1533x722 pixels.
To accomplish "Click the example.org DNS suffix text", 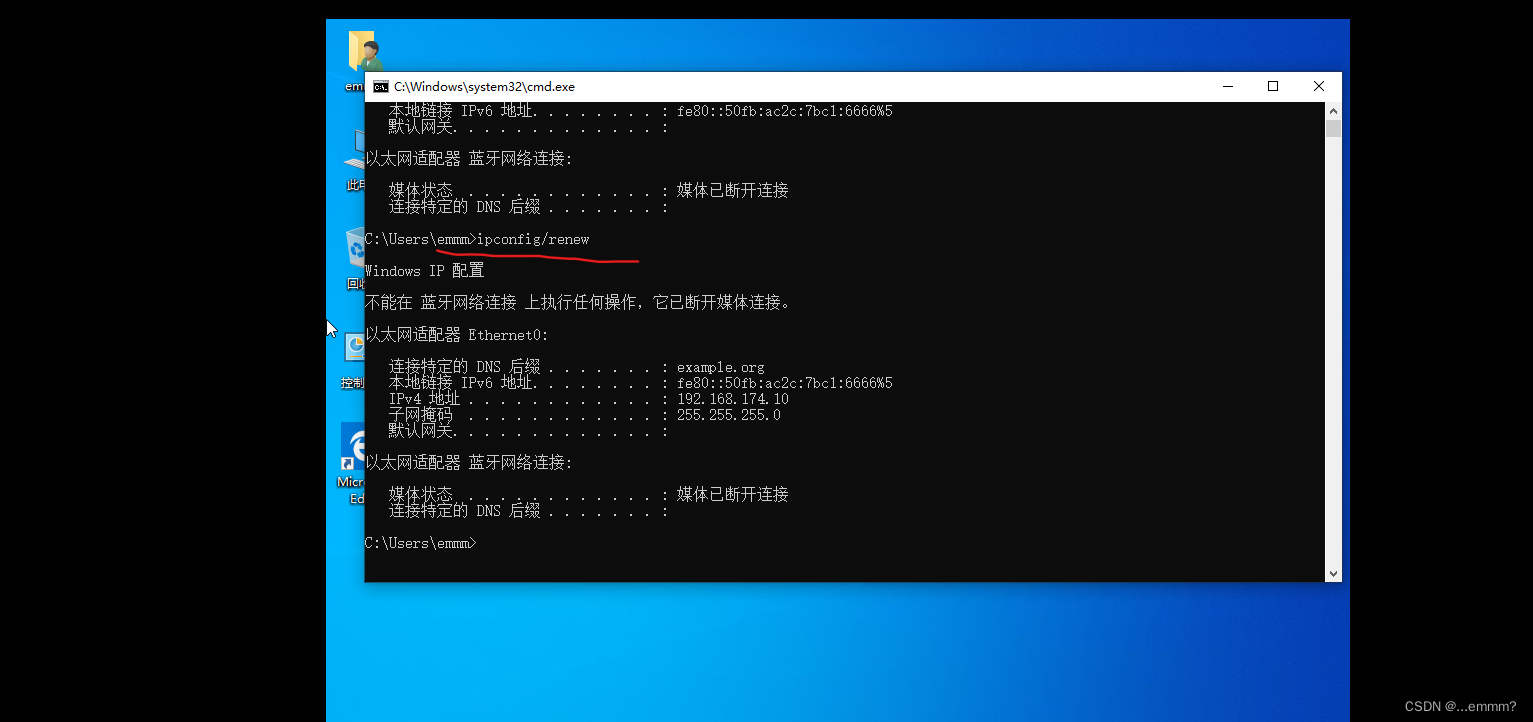I will tap(720, 366).
